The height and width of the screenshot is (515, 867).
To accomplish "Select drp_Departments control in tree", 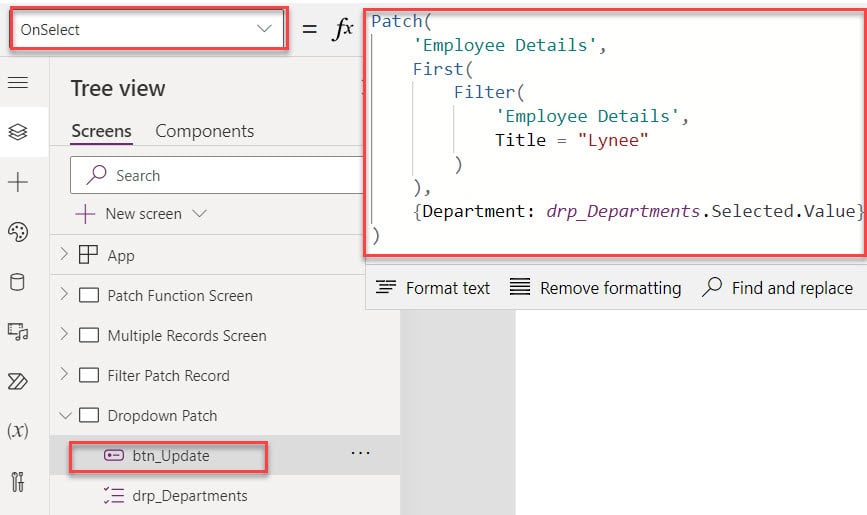I will click(190, 496).
